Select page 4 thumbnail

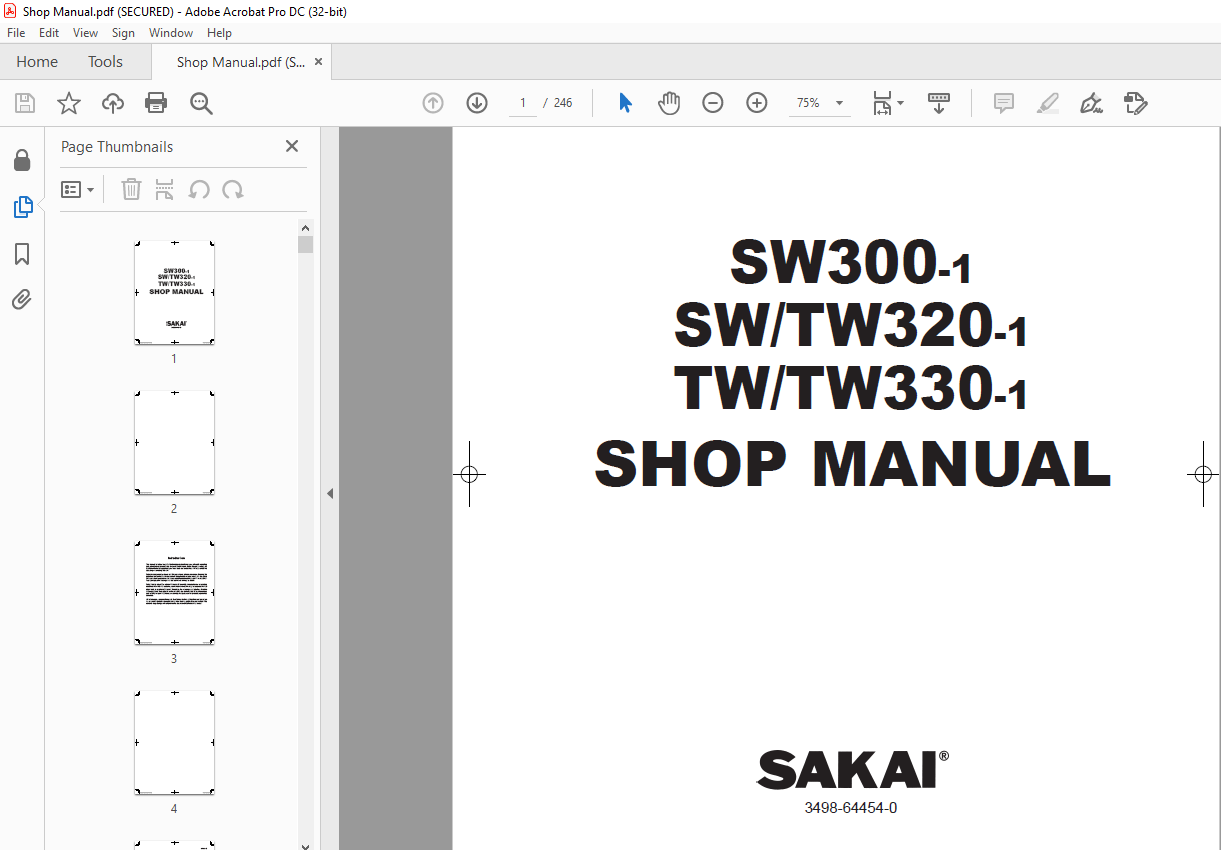click(174, 743)
